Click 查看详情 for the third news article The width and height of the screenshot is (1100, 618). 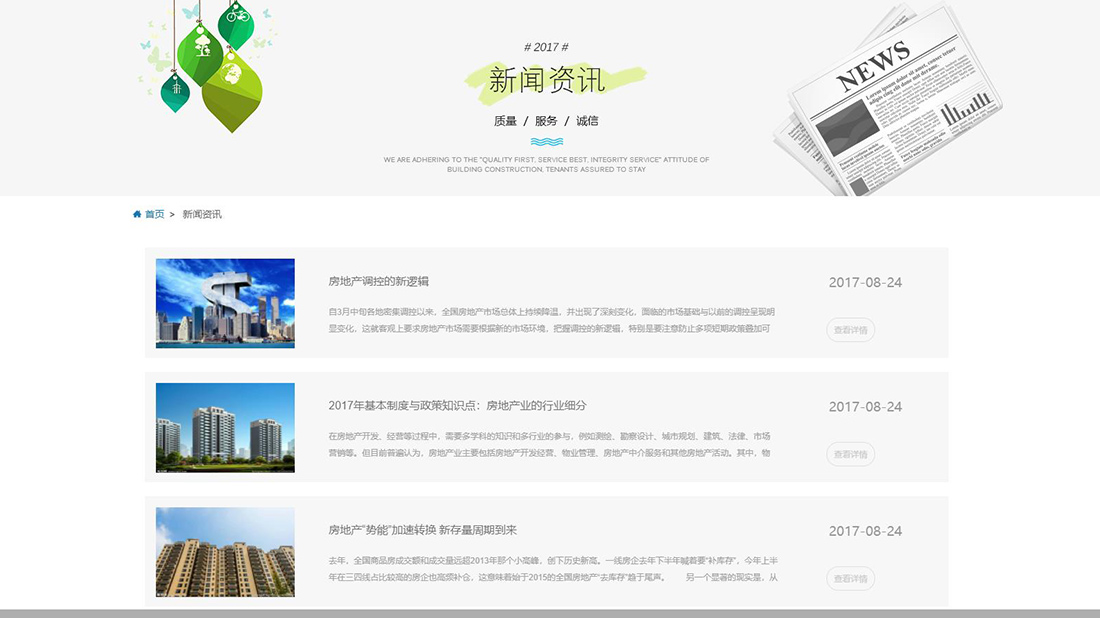click(x=849, y=579)
